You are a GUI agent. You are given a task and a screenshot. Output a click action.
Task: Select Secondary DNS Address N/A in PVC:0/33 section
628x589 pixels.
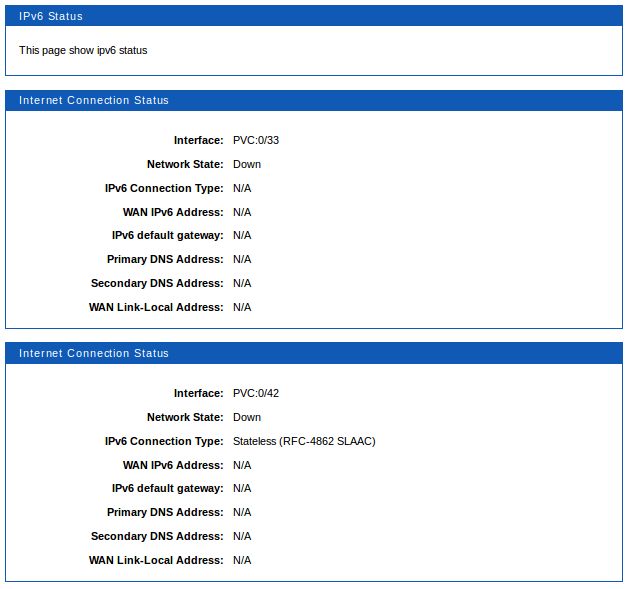coord(242,283)
